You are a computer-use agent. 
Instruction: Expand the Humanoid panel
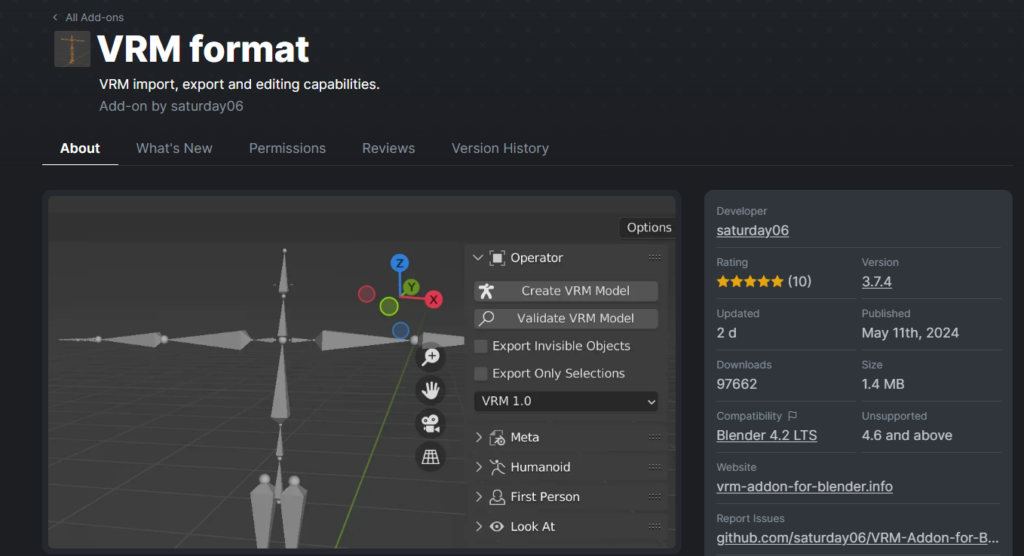click(x=479, y=467)
